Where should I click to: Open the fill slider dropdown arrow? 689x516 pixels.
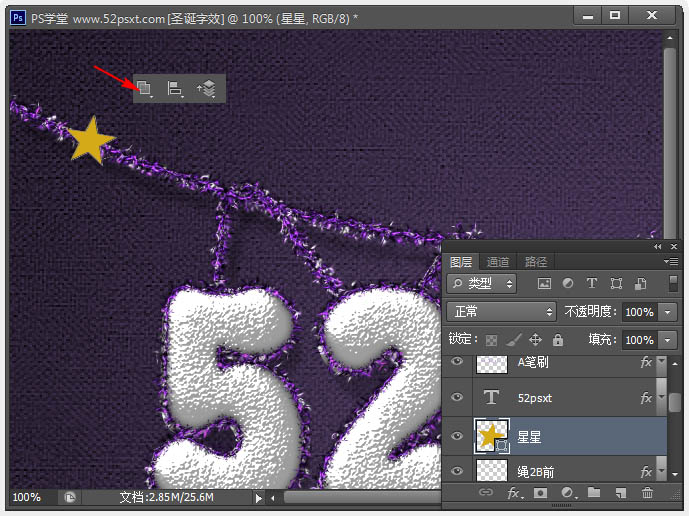click(x=667, y=340)
